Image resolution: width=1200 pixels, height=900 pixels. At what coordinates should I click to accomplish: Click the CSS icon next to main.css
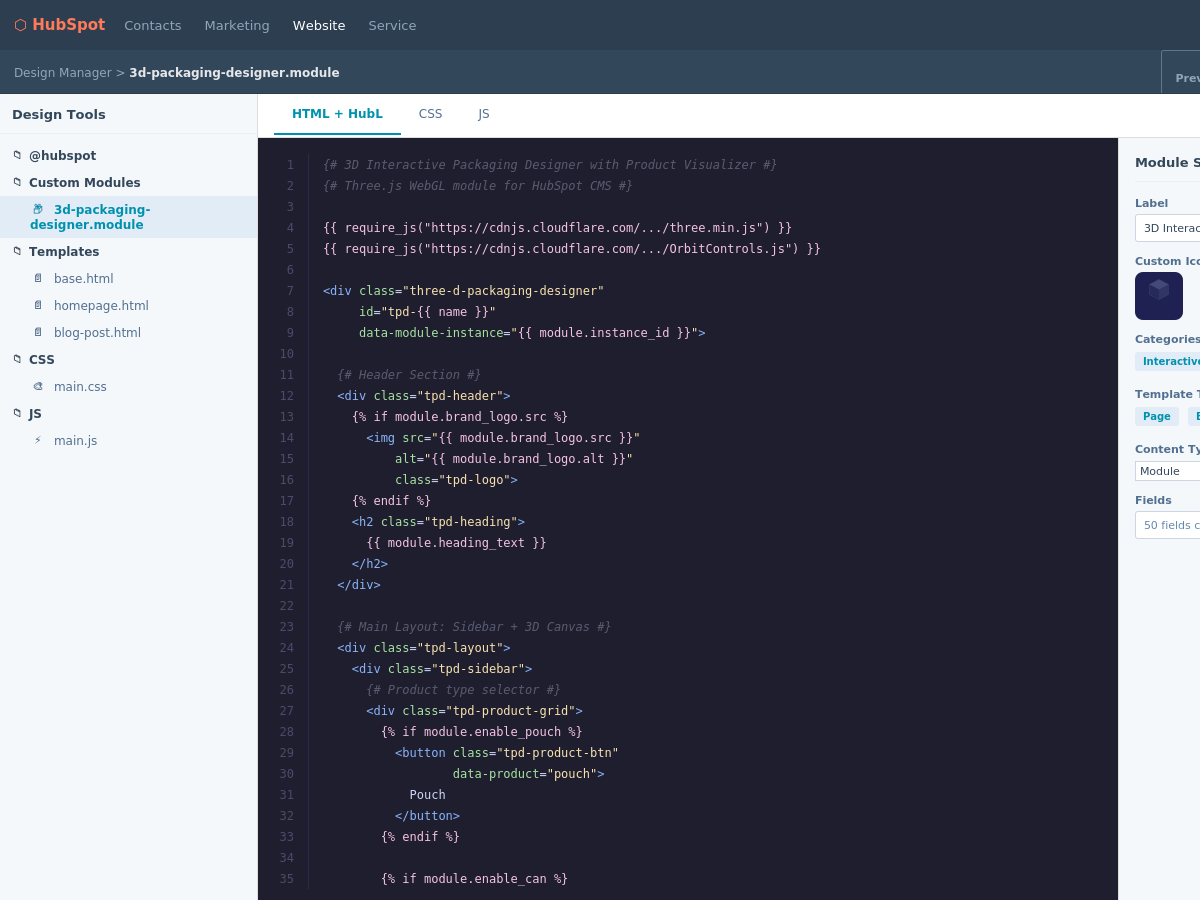click(38, 386)
